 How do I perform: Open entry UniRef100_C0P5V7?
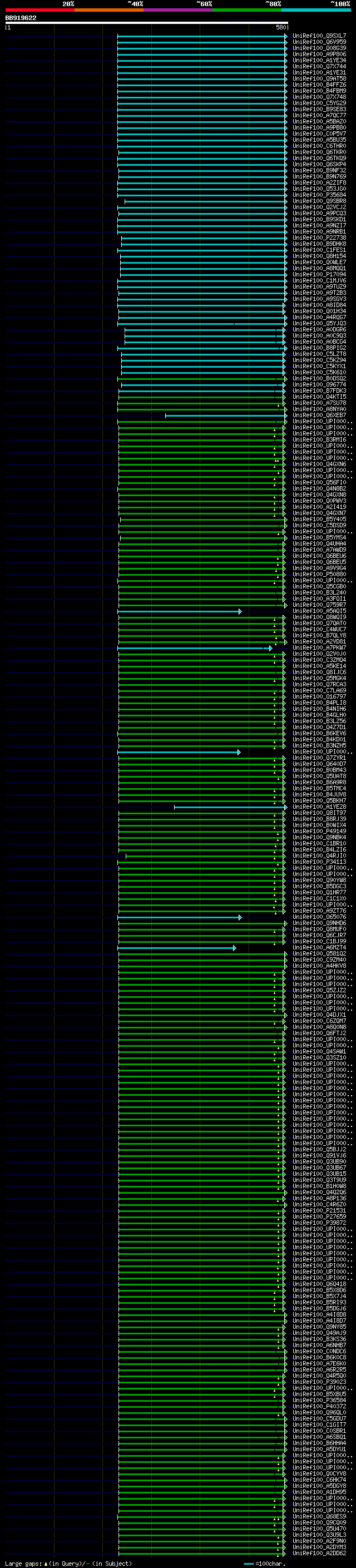[x=319, y=134]
